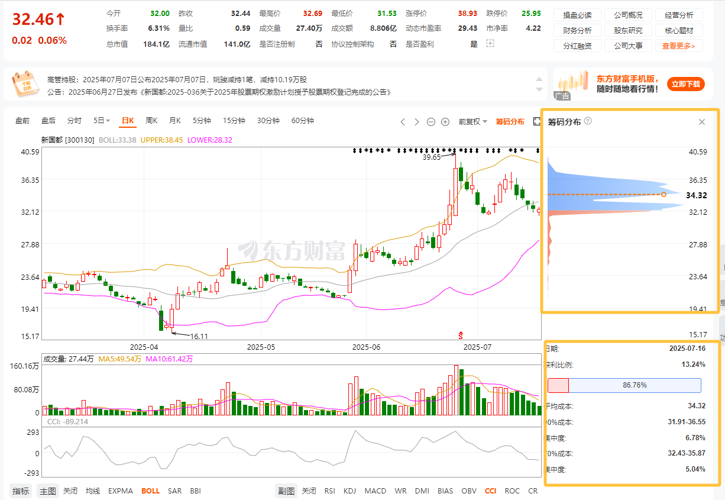Open the 5日 period dropdown
Image resolution: width=725 pixels, height=500 pixels.
tap(101, 120)
